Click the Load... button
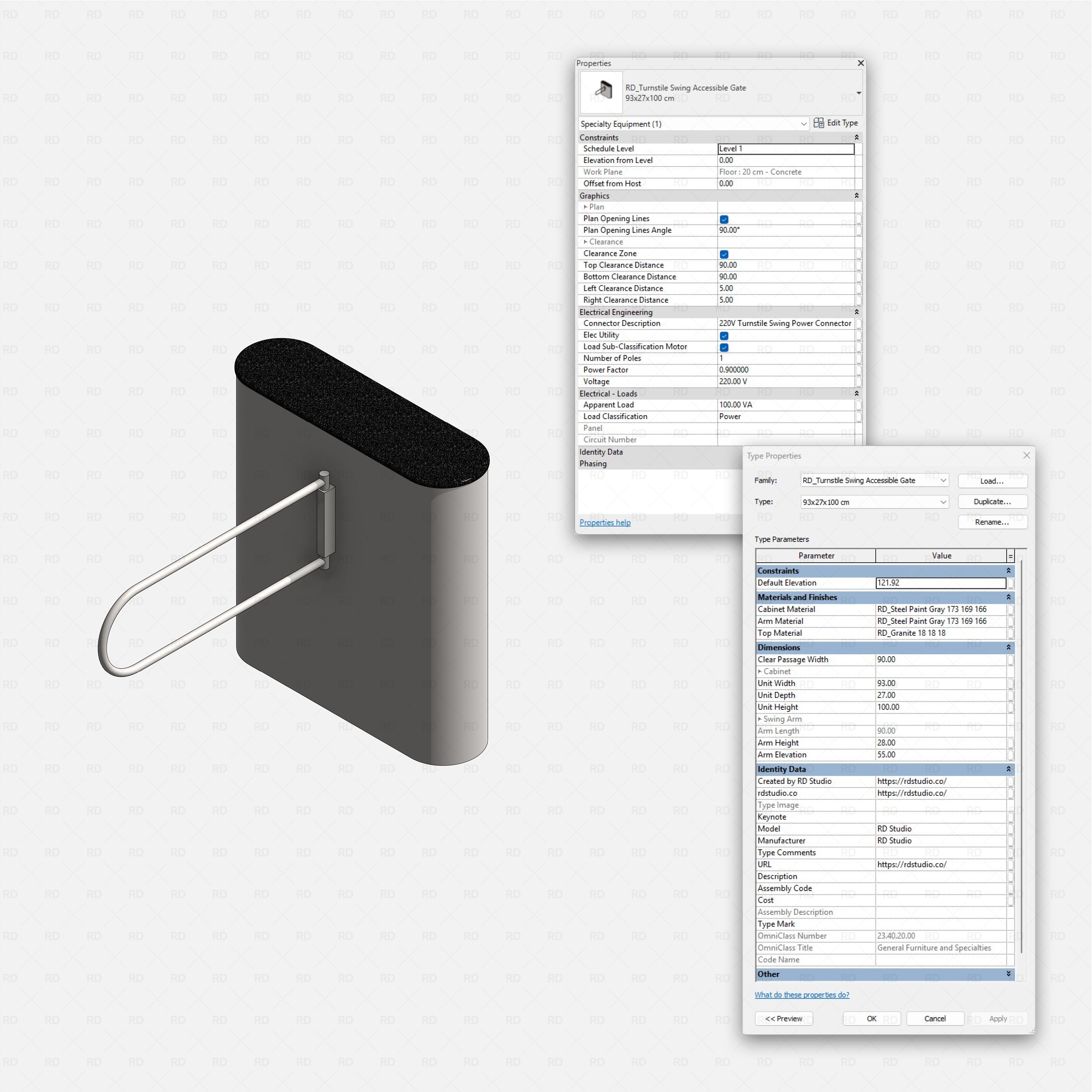Screen dimensions: 1092x1092 click(x=992, y=481)
